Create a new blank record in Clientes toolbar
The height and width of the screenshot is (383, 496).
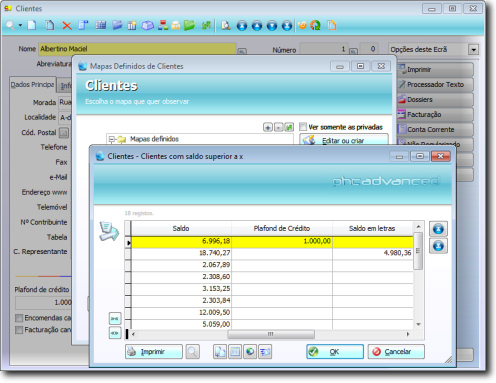tap(32, 25)
